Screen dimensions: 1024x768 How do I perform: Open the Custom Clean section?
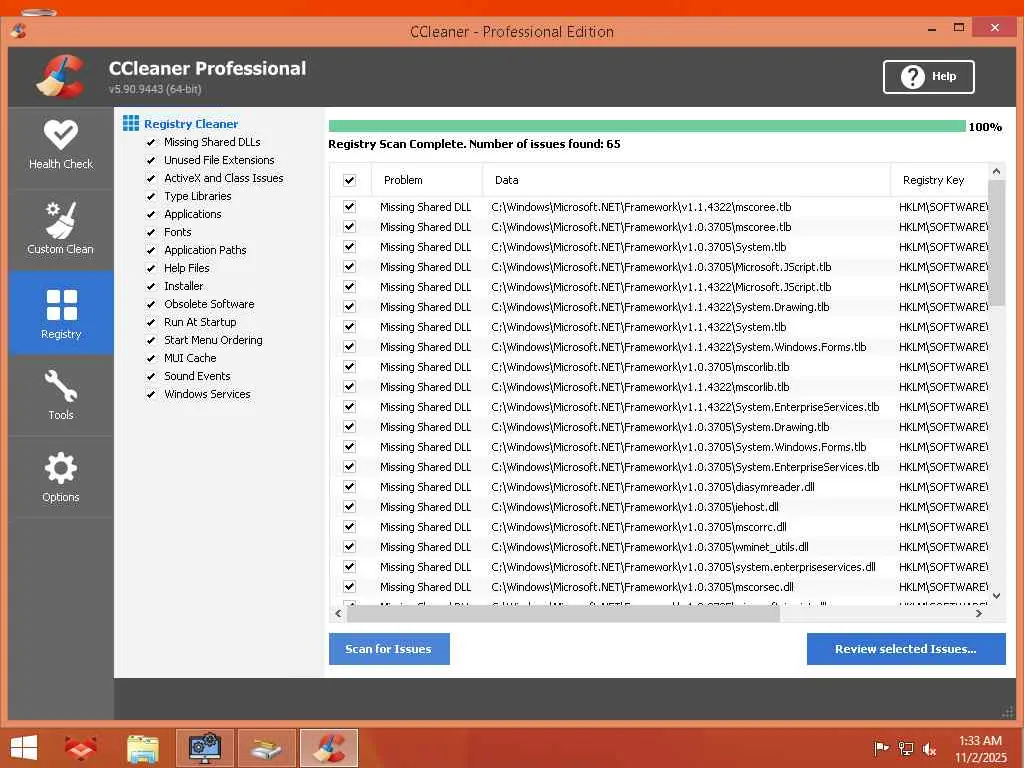click(61, 229)
